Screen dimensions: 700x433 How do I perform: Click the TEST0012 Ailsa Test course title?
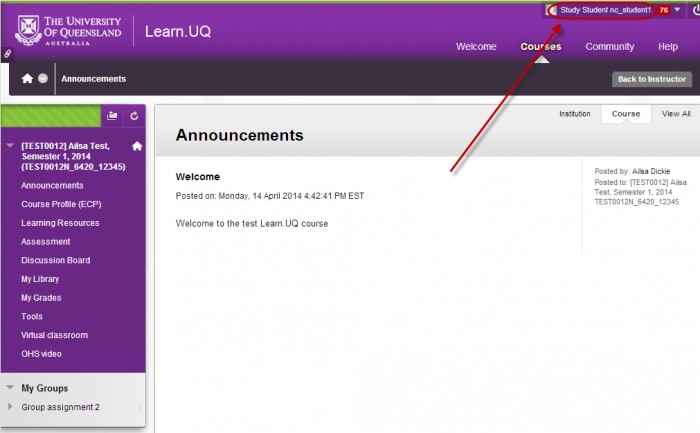tap(73, 156)
